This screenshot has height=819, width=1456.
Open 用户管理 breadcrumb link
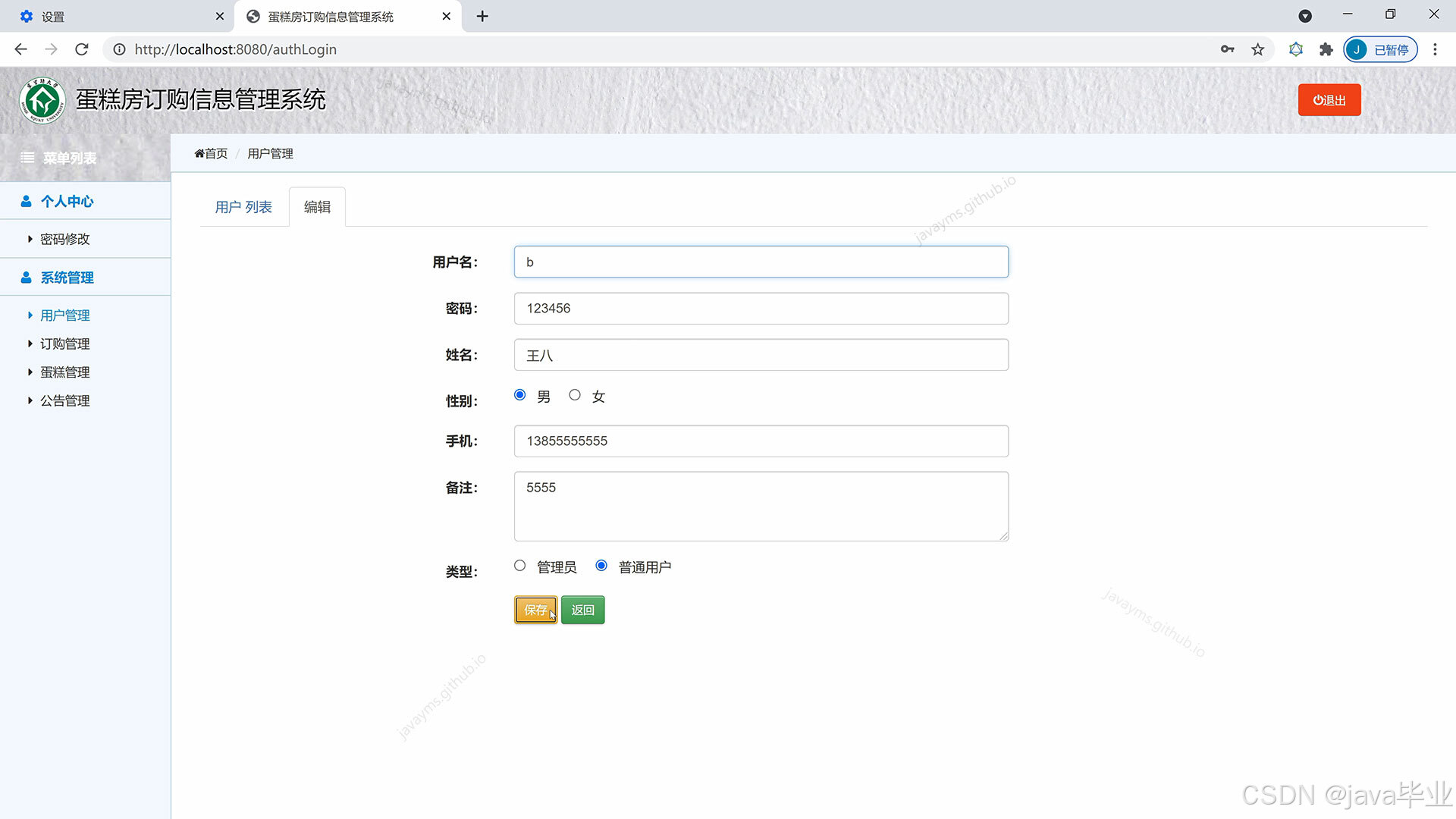click(x=270, y=153)
